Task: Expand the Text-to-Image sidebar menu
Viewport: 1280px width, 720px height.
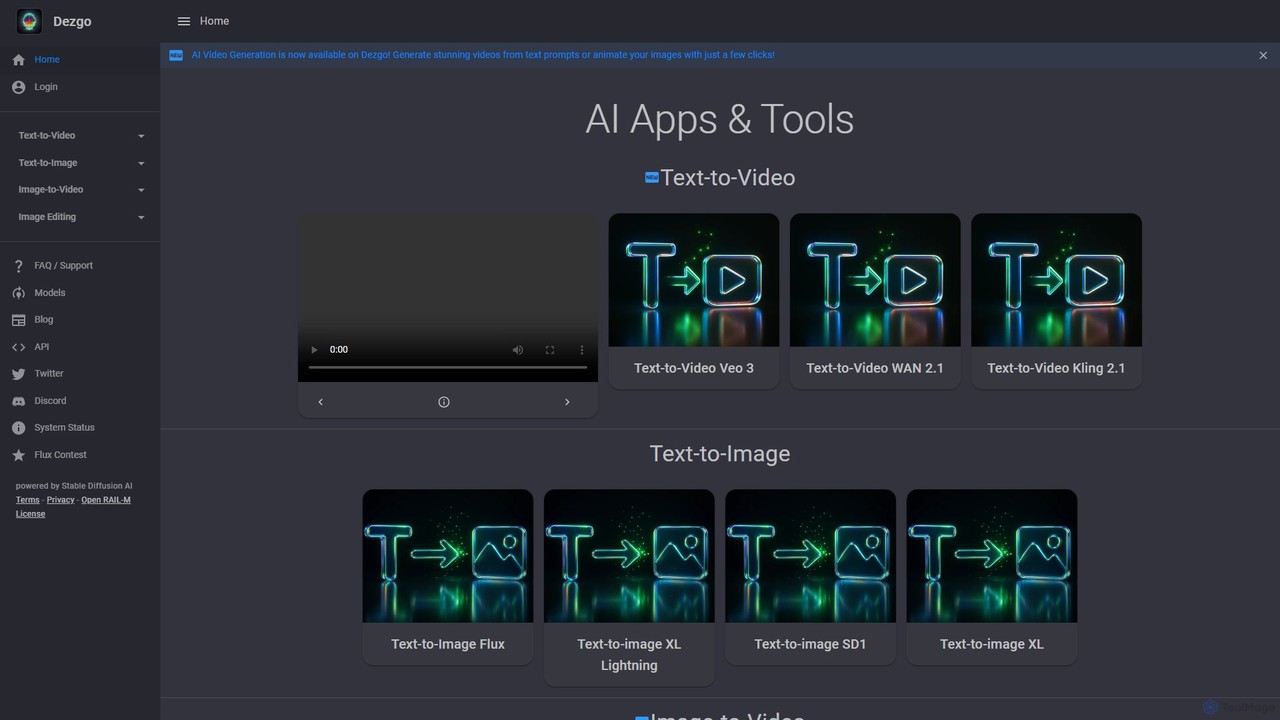Action: point(80,163)
